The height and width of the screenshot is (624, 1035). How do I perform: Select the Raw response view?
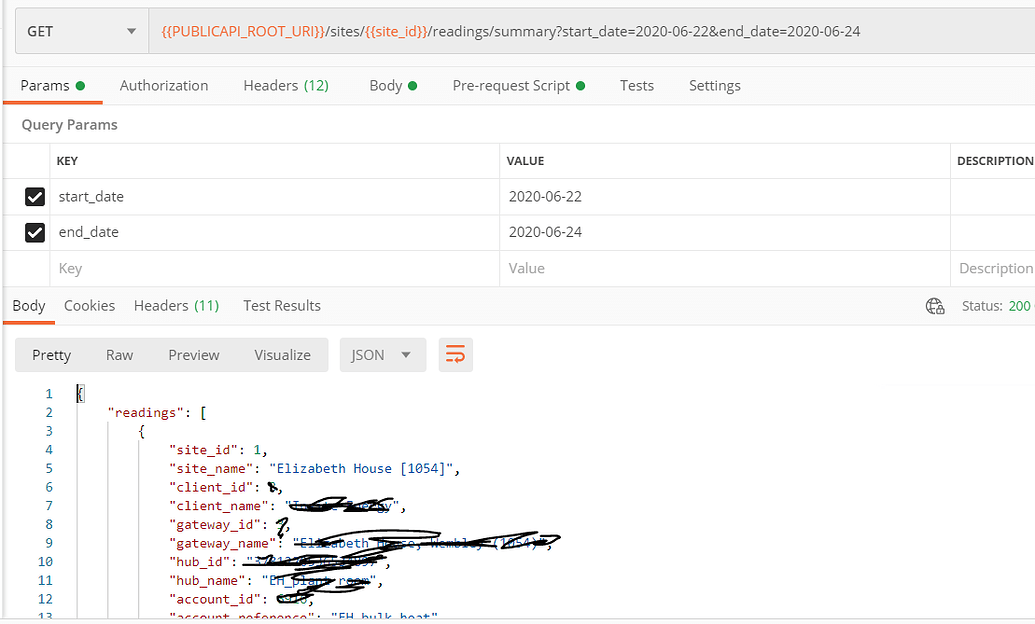119,354
